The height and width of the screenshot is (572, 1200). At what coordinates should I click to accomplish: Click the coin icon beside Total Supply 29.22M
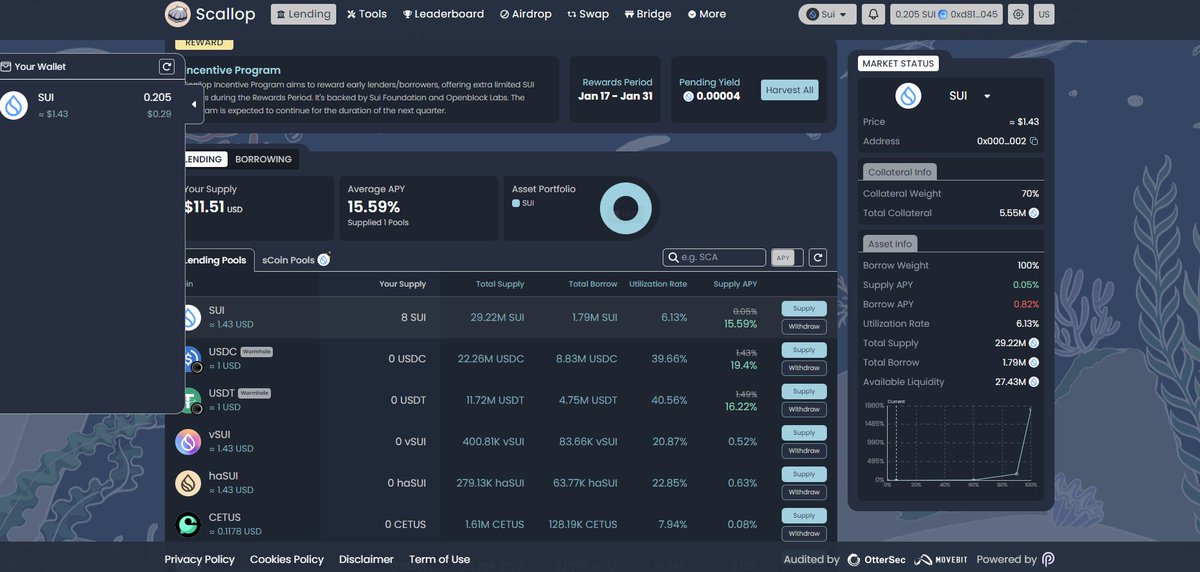pyautogui.click(x=1034, y=343)
